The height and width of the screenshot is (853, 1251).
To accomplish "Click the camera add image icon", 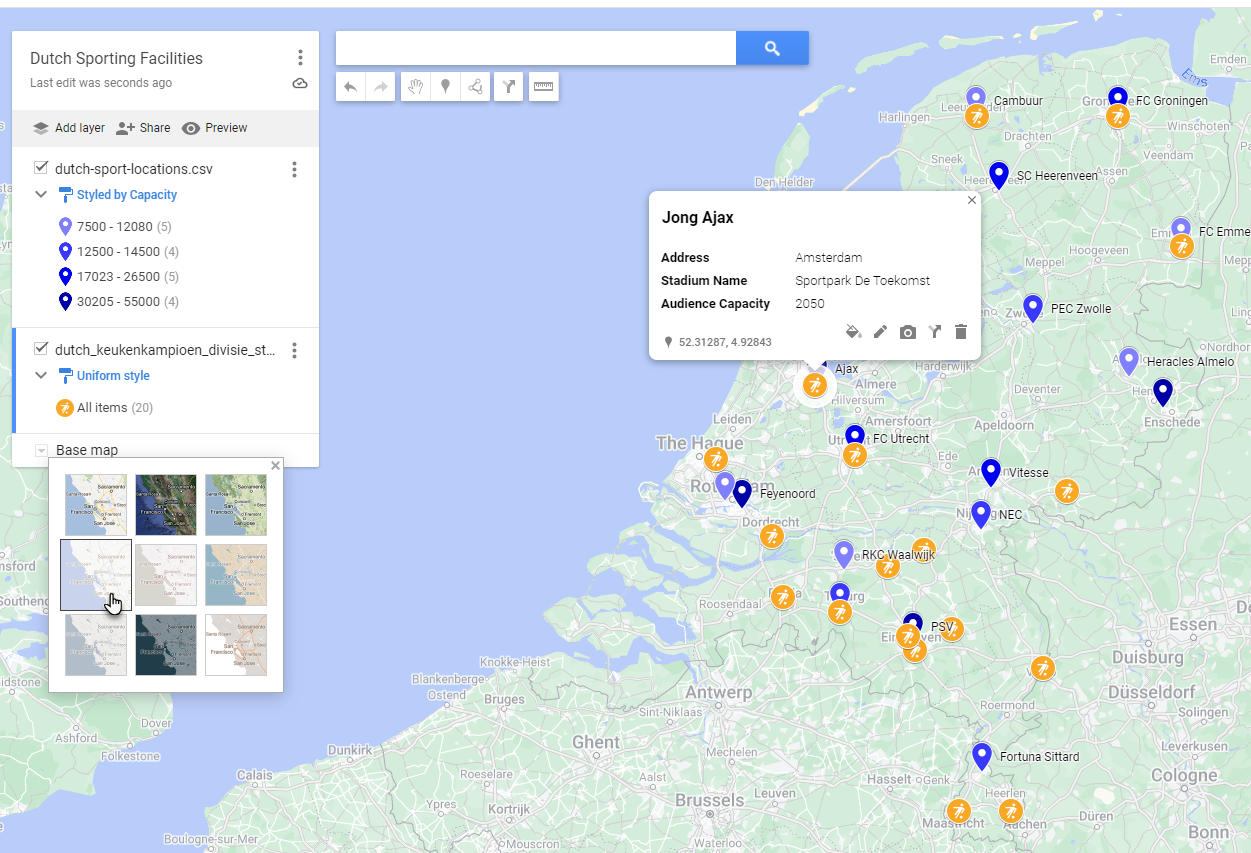I will tap(907, 332).
